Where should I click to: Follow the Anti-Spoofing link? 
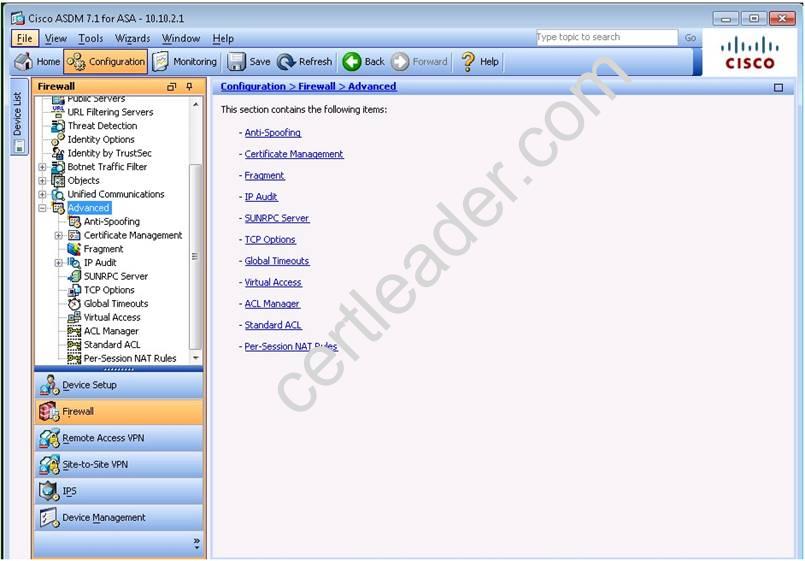point(273,132)
